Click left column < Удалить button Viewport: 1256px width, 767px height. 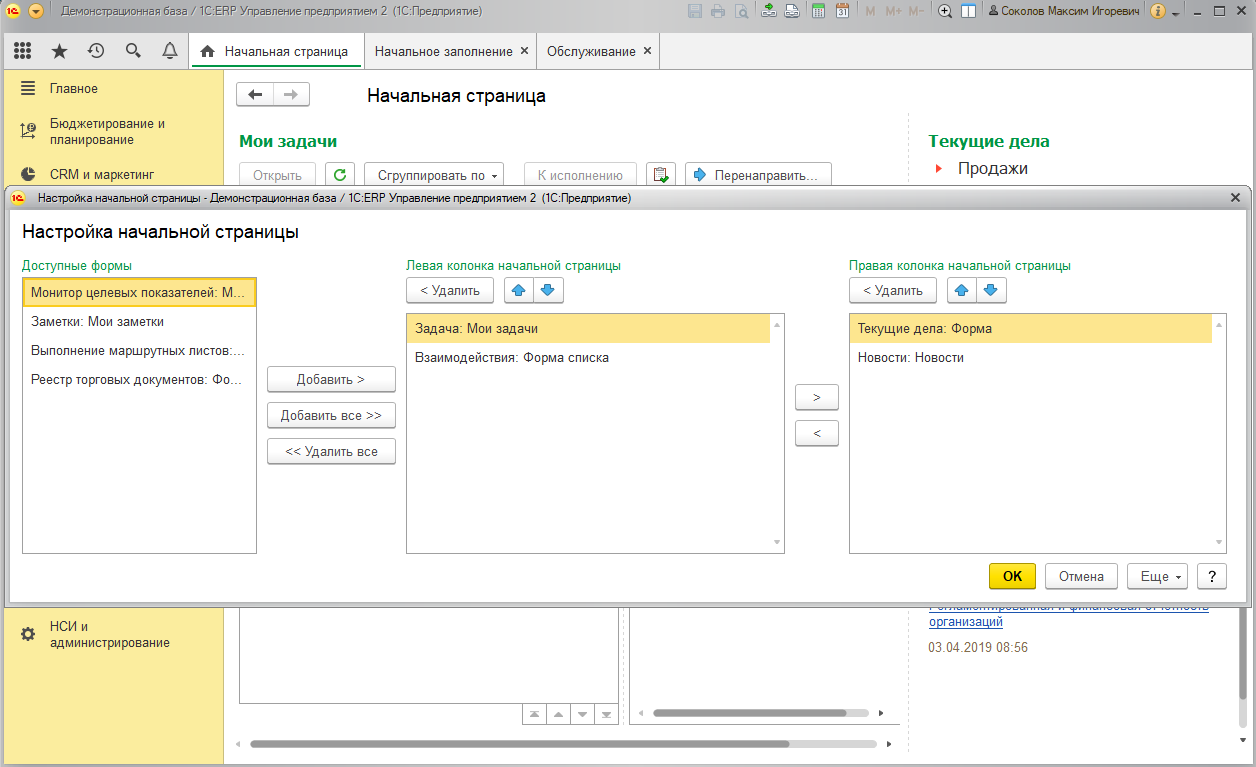[450, 290]
